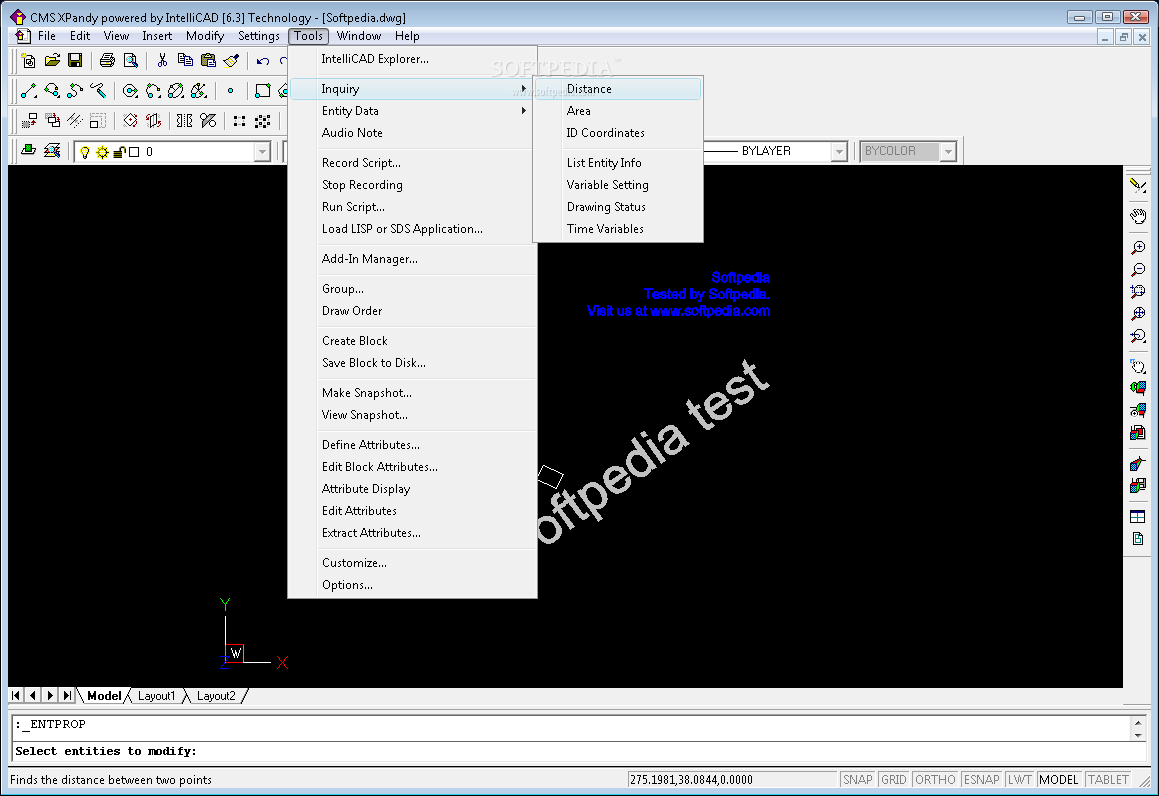Select the Pan hand tool
Screen dimensions: 1159x796
coord(1138,217)
